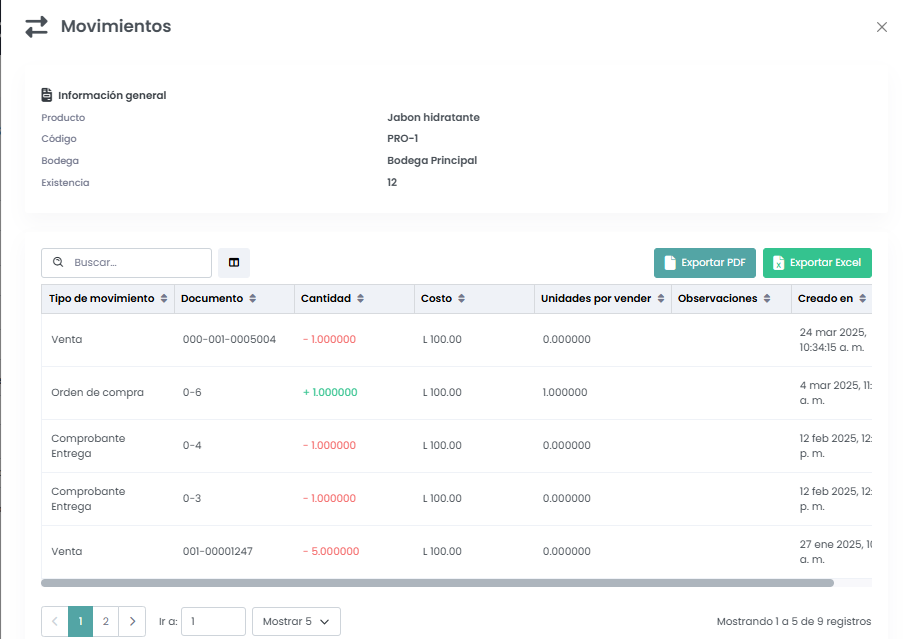The image size is (912, 639).
Task: Go to page 2 of results
Action: click(x=106, y=622)
